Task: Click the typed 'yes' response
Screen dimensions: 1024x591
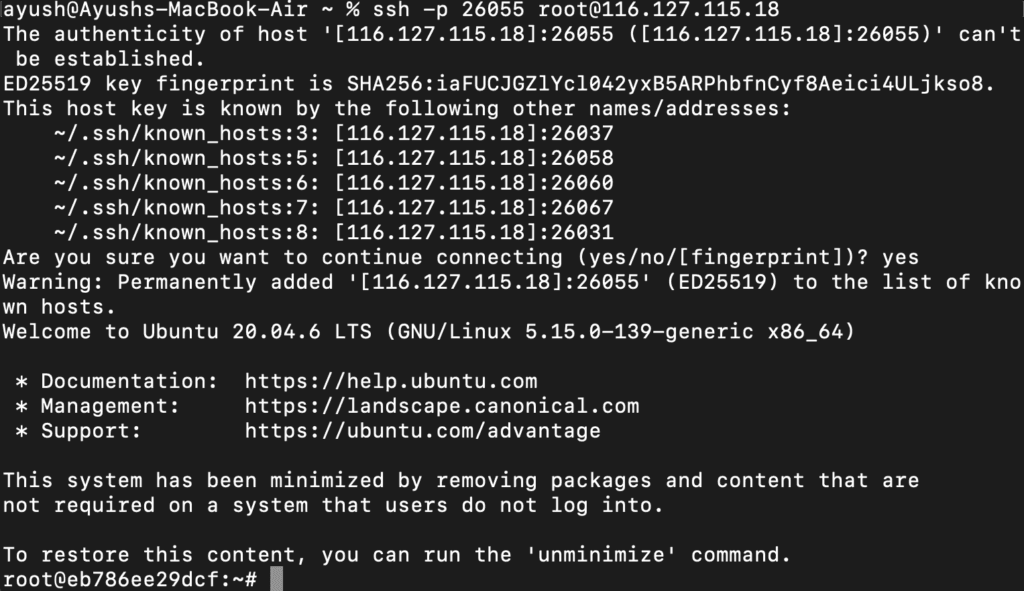Action: (x=901, y=257)
